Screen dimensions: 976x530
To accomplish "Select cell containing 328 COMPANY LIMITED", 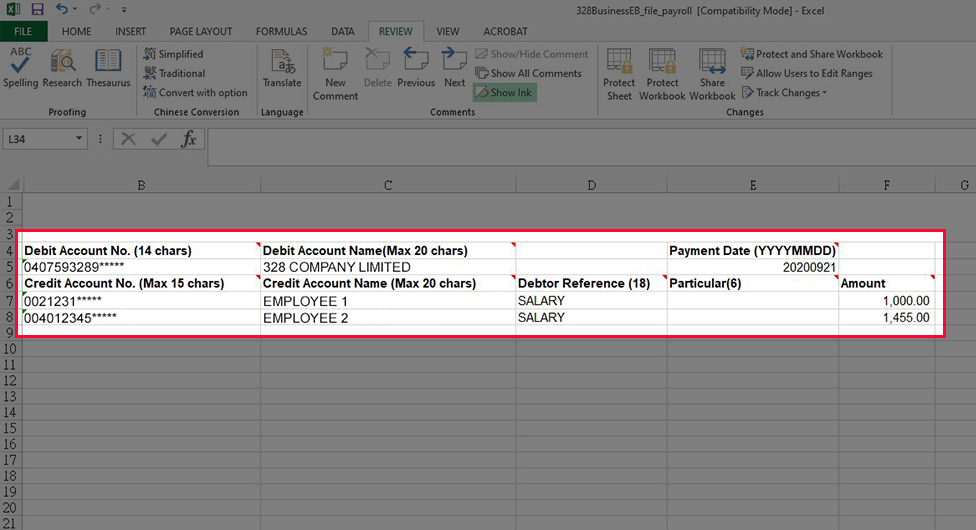I will coord(387,267).
